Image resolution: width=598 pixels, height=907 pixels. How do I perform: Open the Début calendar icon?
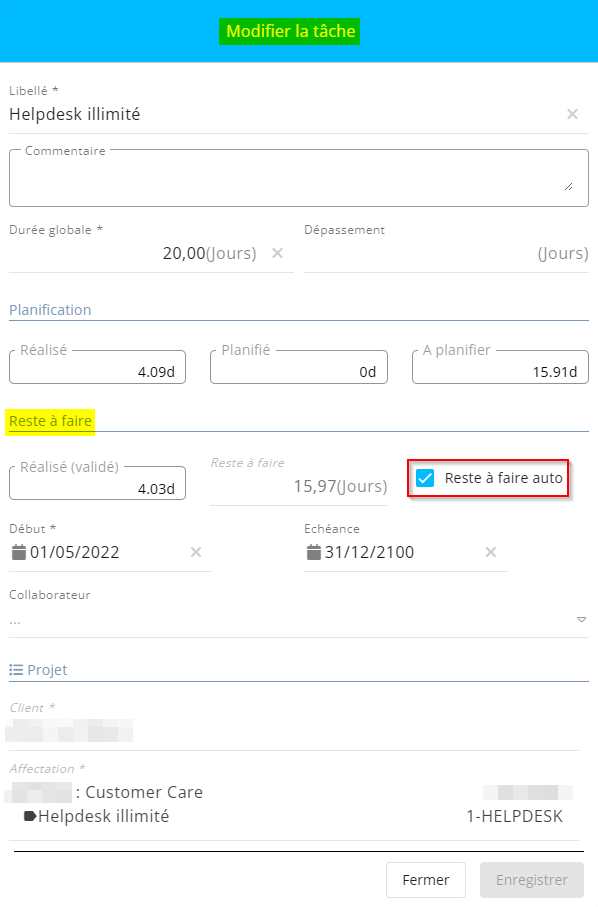coord(19,552)
